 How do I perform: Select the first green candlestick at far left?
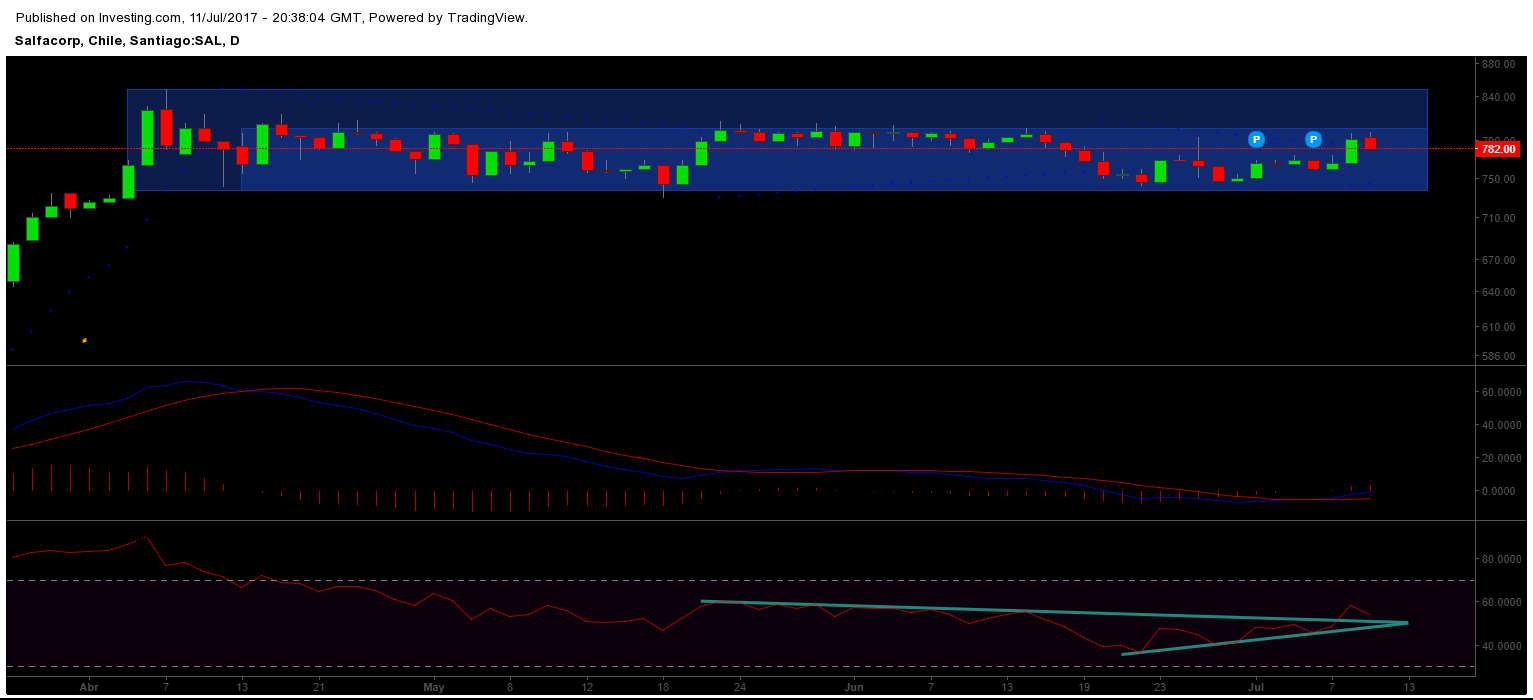[13, 263]
